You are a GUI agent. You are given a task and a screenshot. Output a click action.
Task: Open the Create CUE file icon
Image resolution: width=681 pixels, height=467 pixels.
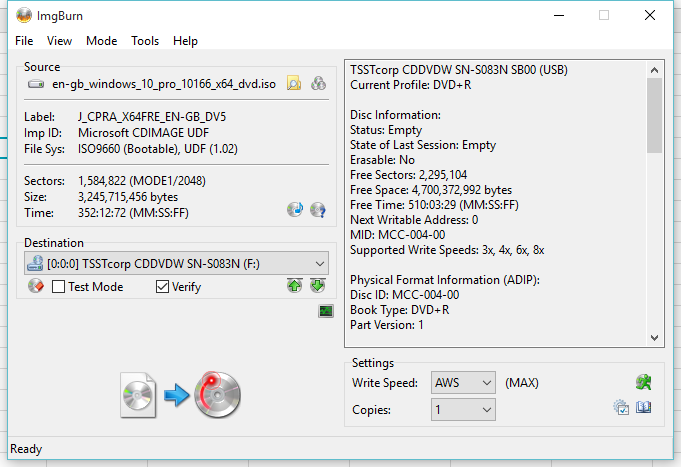(x=318, y=83)
